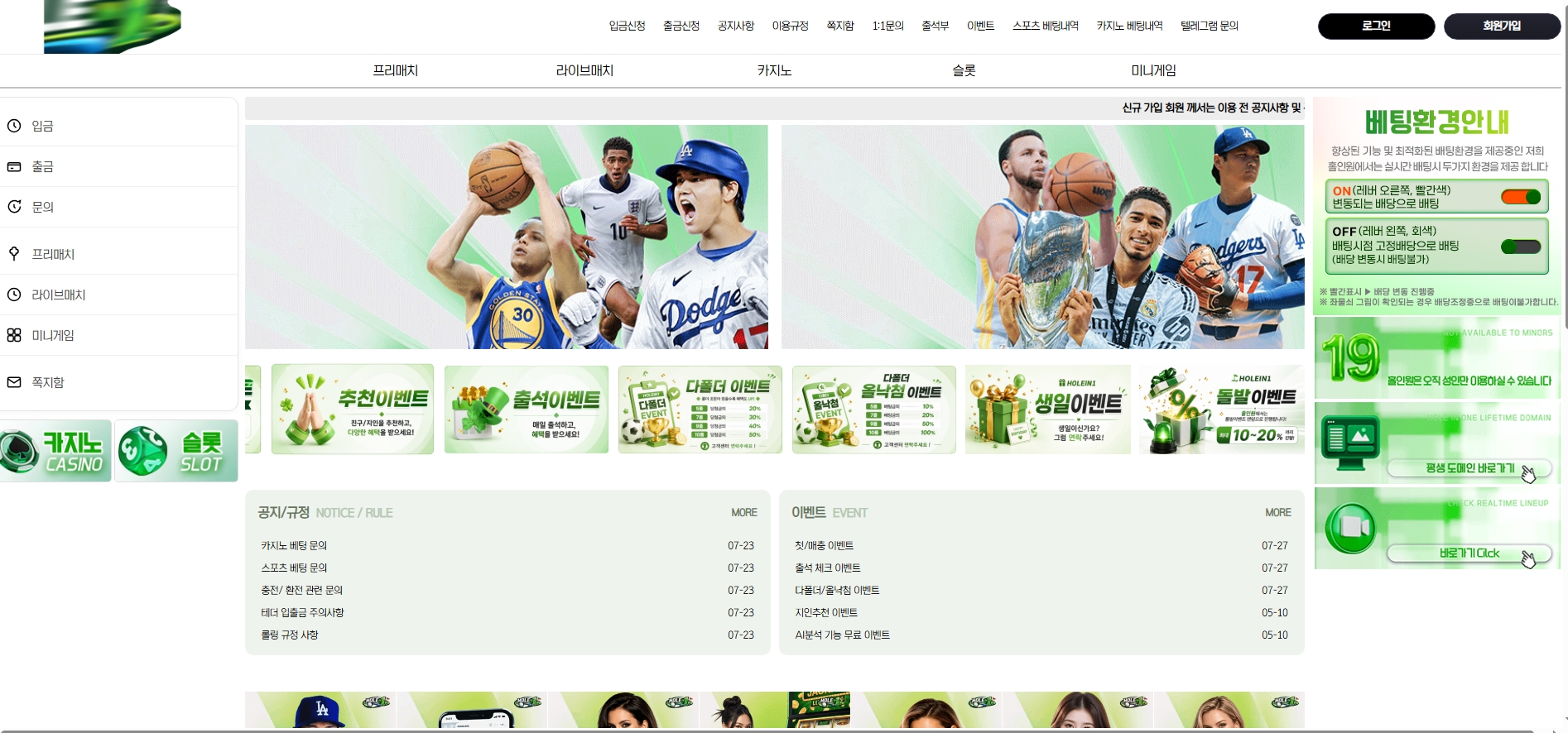This screenshot has height=733, width=1568.
Task: Click the card icon beside 출금
Action: tap(14, 166)
